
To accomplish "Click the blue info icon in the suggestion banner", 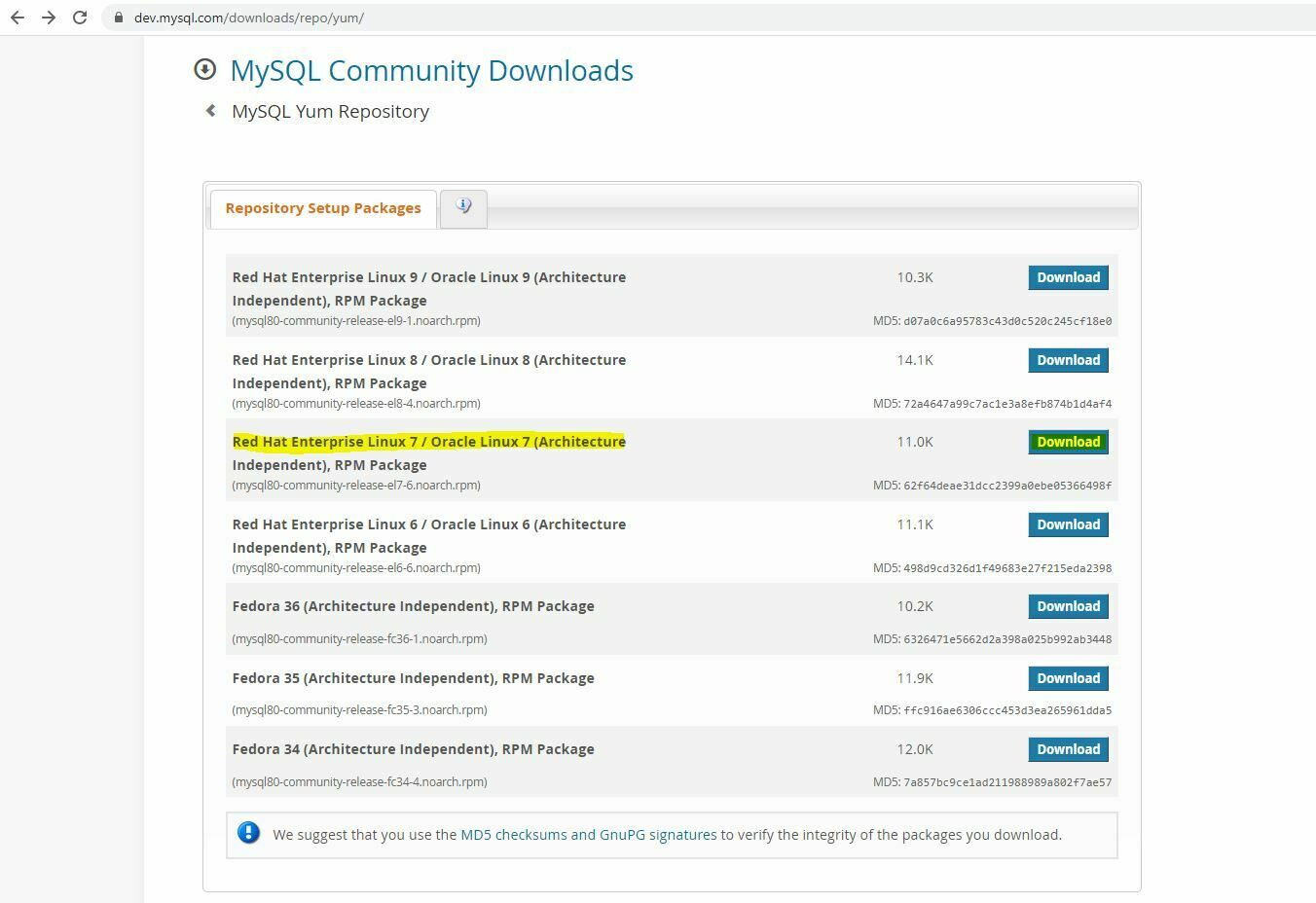I will 248,833.
